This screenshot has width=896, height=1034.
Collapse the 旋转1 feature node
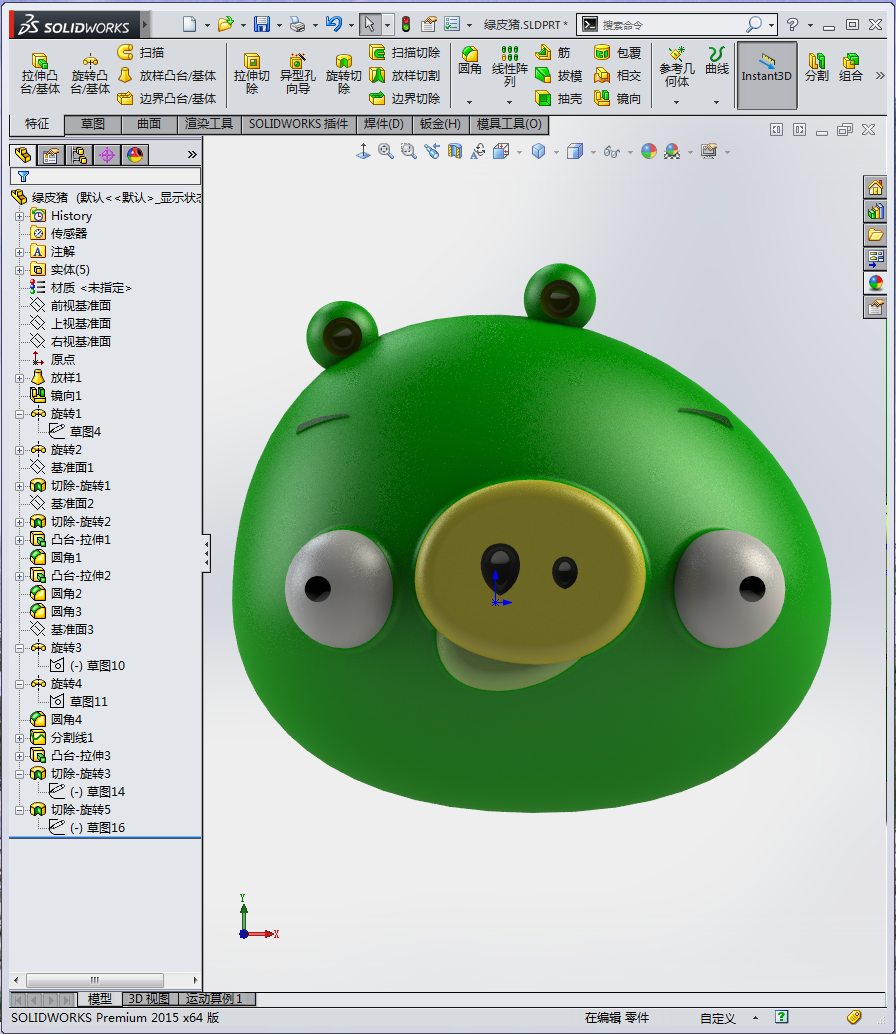point(19,415)
